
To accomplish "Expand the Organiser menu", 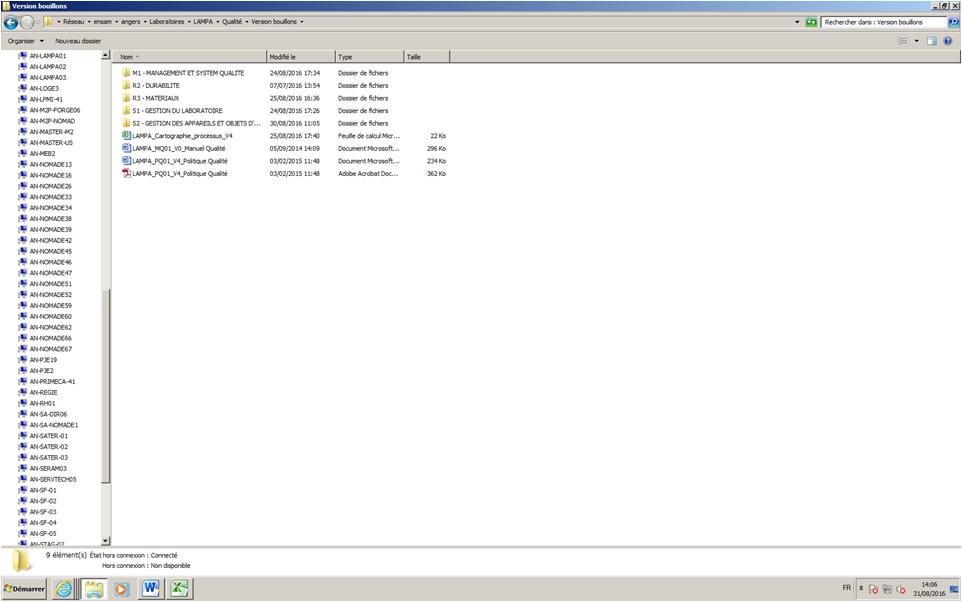I will click(x=25, y=41).
